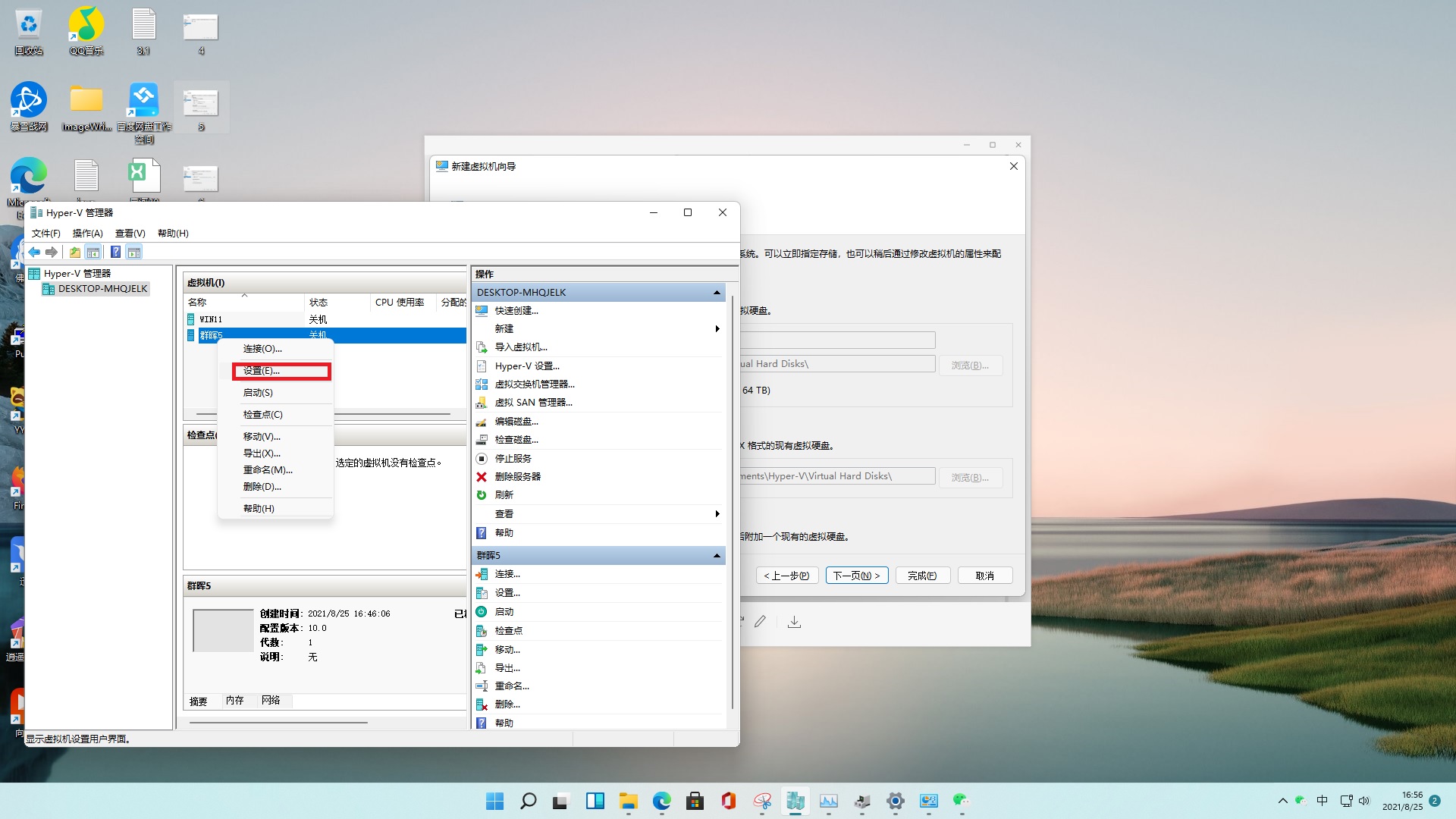Image resolution: width=1456 pixels, height=819 pixels.
Task: Click the back arrow in Hyper-V toolbar
Action: point(34,253)
